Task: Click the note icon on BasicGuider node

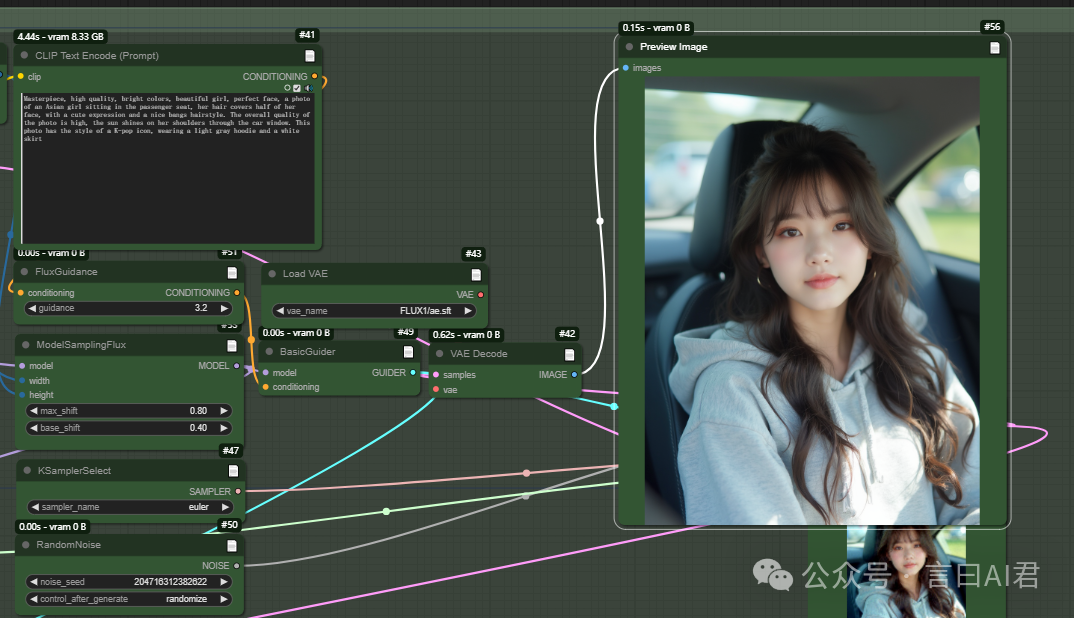Action: [x=408, y=351]
